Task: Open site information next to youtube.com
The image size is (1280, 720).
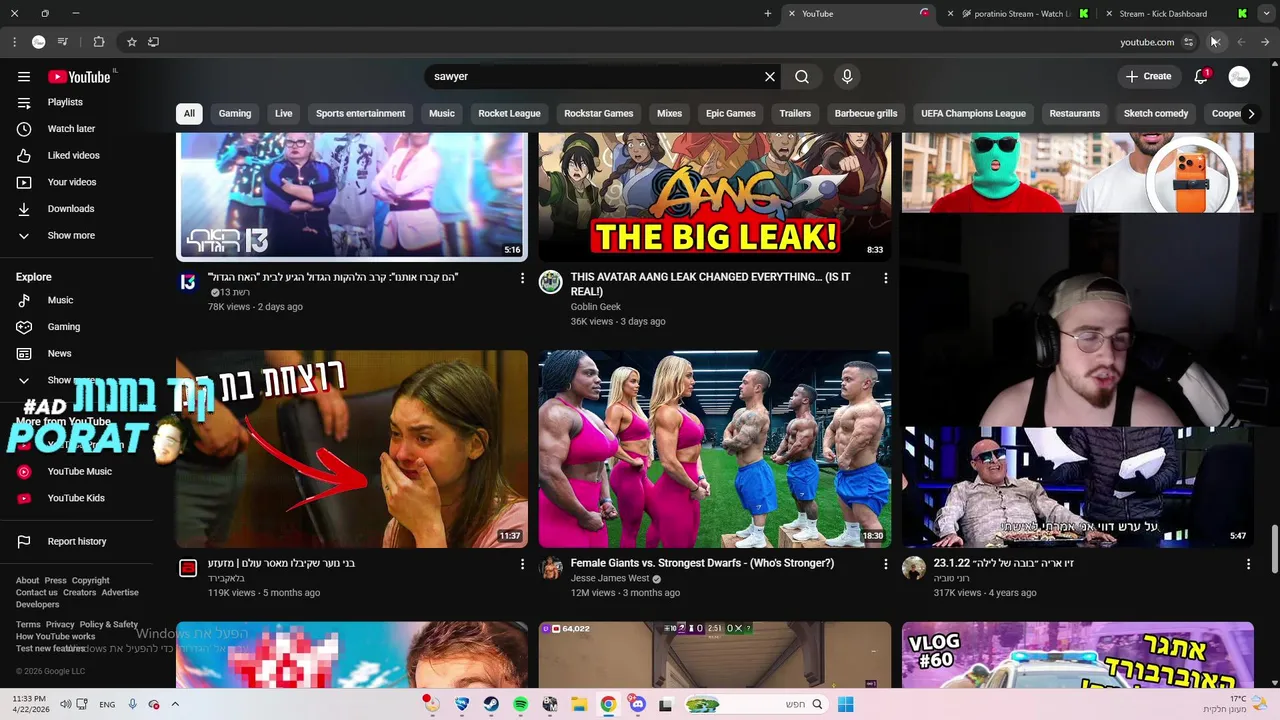Action: 1188,42
